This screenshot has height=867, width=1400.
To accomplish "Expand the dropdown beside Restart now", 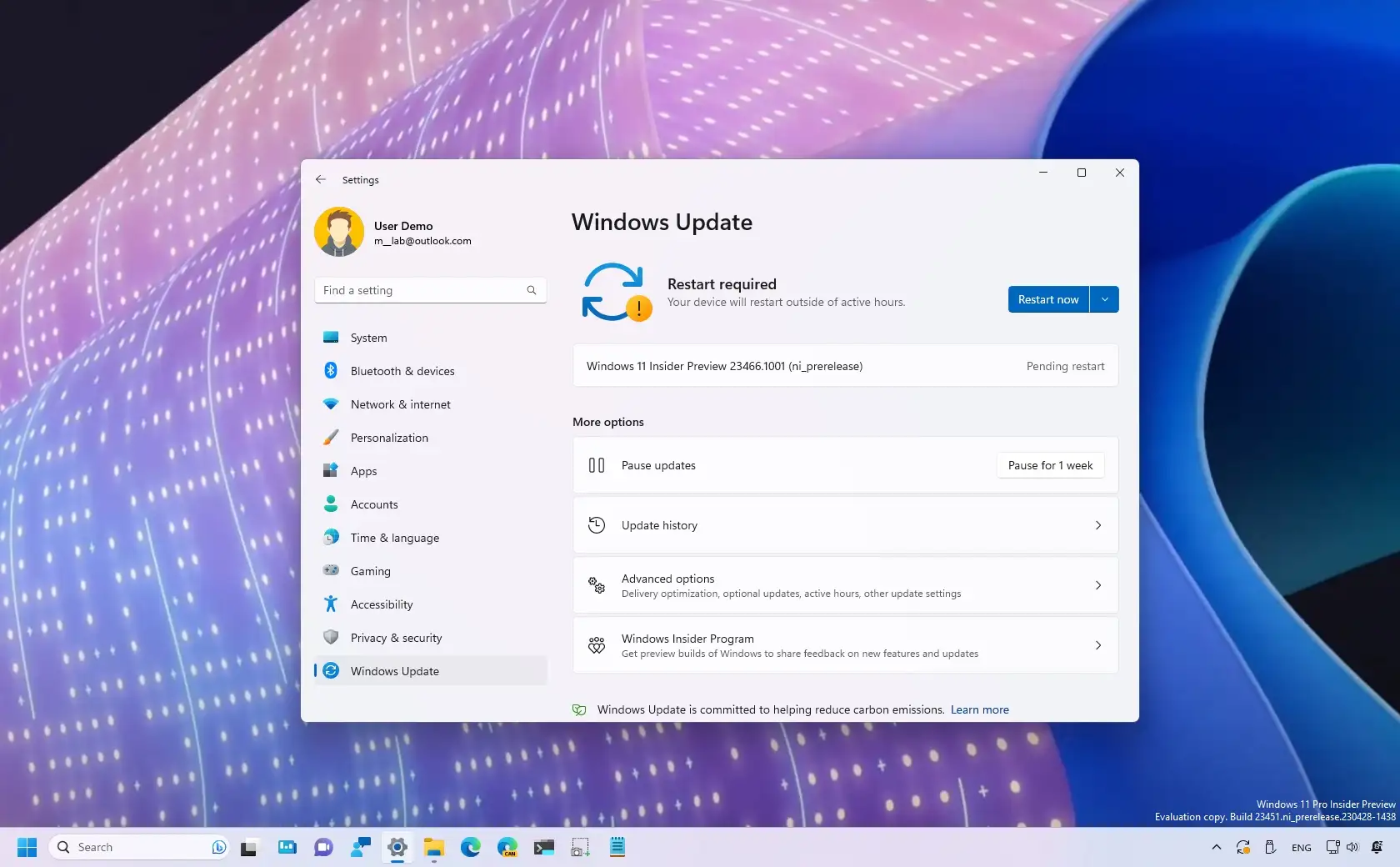I will 1104,299.
